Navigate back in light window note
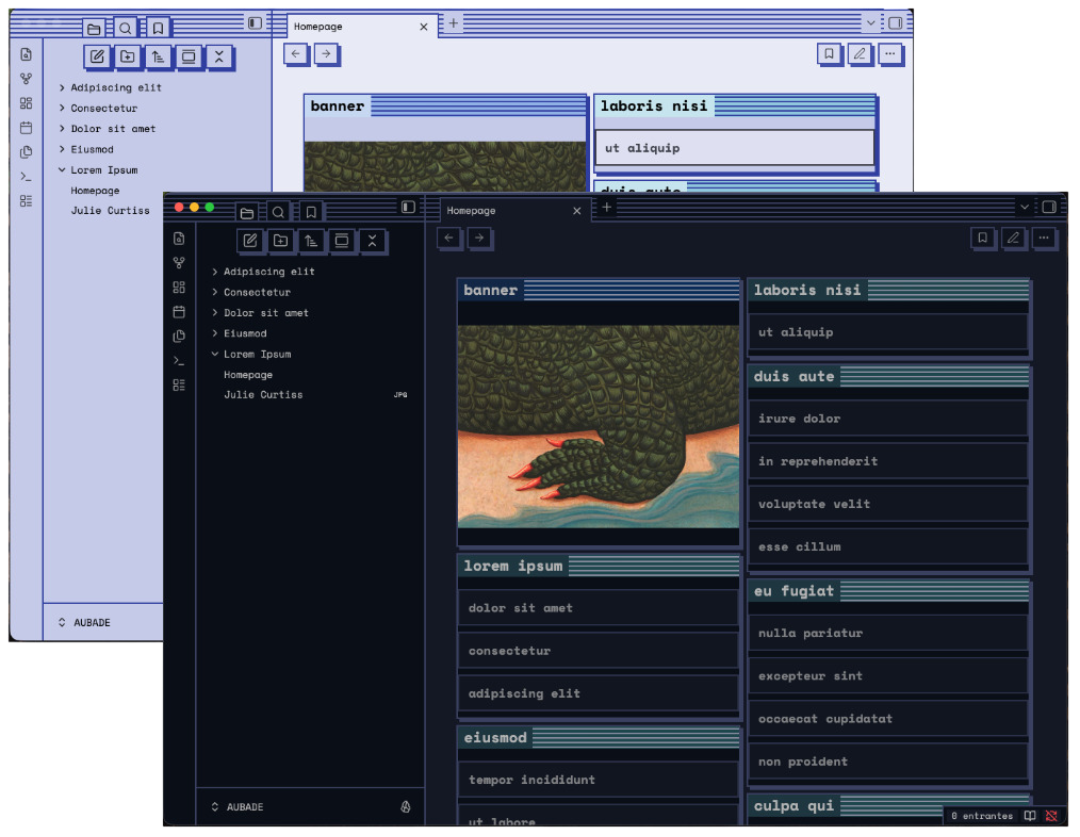This screenshot has width=1080, height=837. (x=295, y=53)
